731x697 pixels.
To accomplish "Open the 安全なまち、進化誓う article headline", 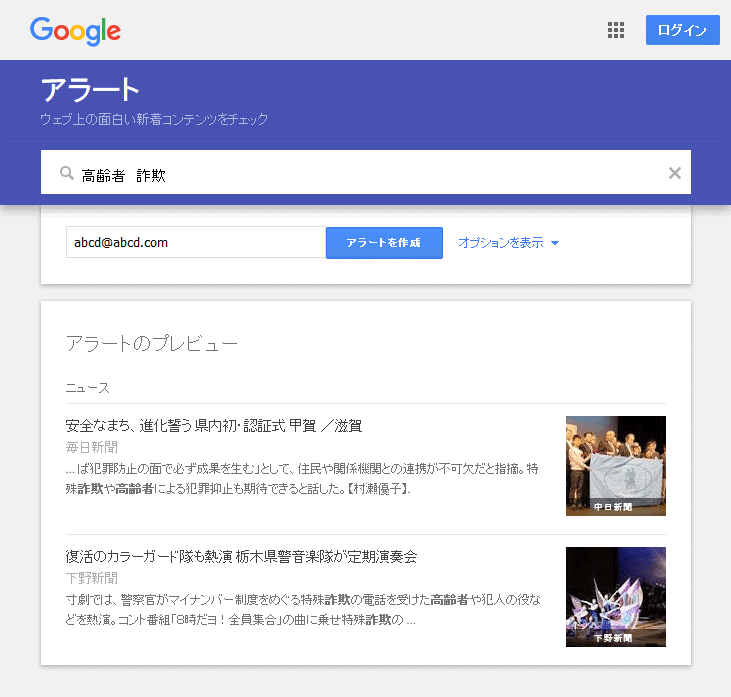I will coord(214,426).
